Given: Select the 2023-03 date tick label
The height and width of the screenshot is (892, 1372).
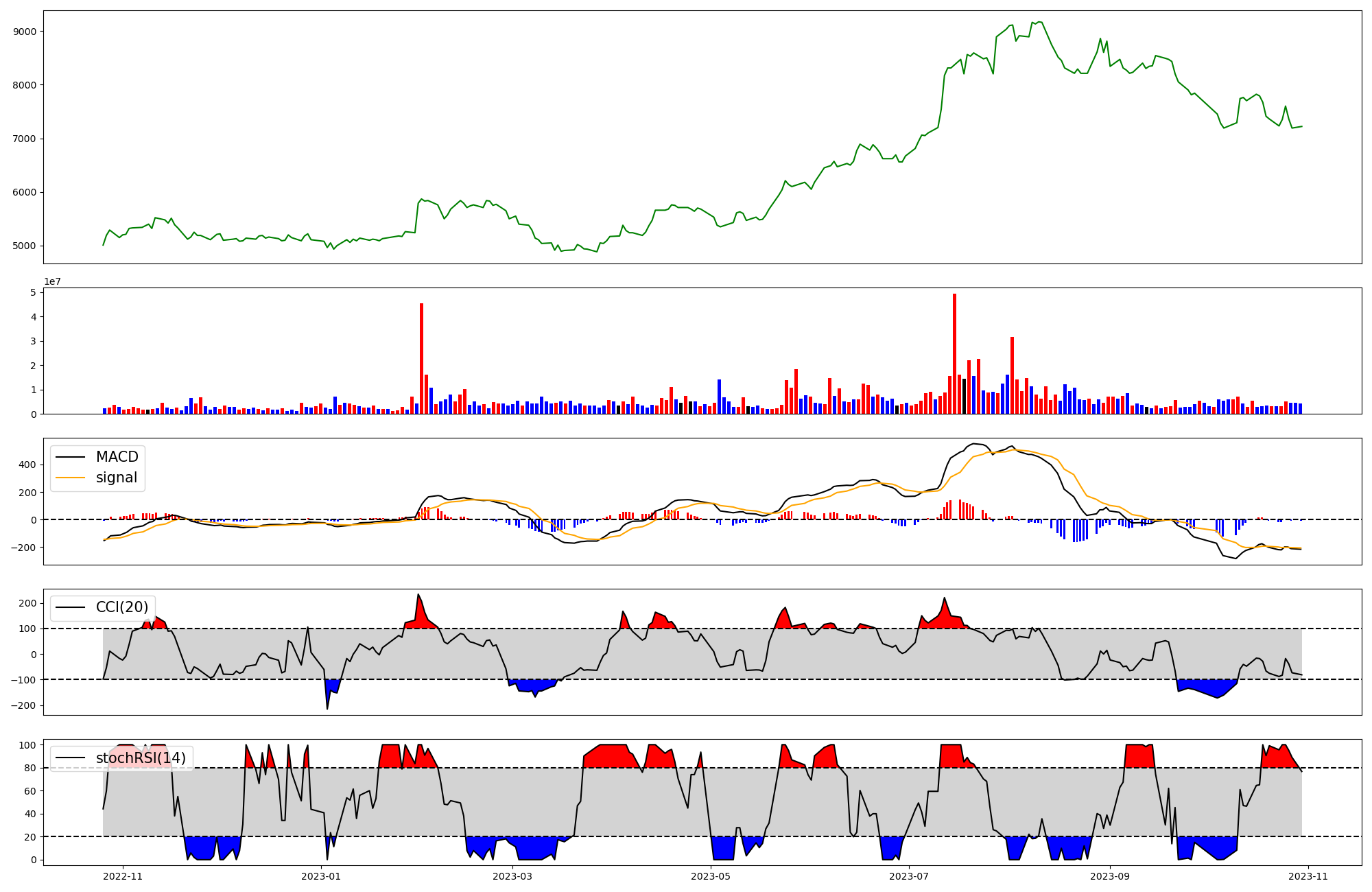Looking at the screenshot, I should click(x=512, y=876).
